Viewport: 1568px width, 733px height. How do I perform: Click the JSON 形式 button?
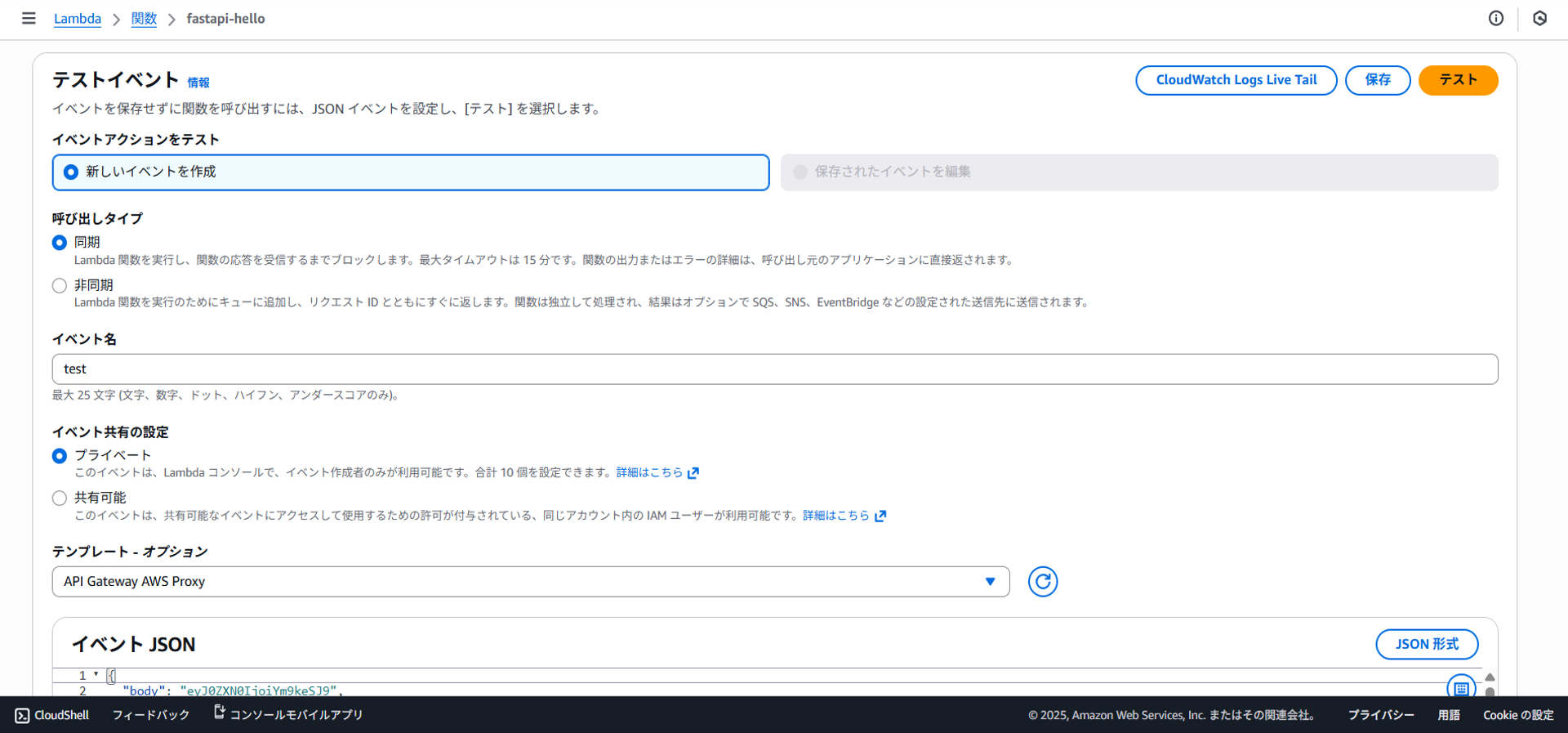(x=1427, y=644)
